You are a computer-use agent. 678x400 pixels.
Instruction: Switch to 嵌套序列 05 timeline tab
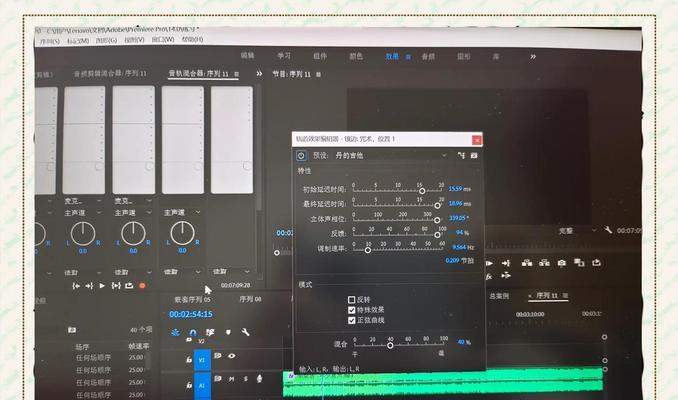pos(192,299)
